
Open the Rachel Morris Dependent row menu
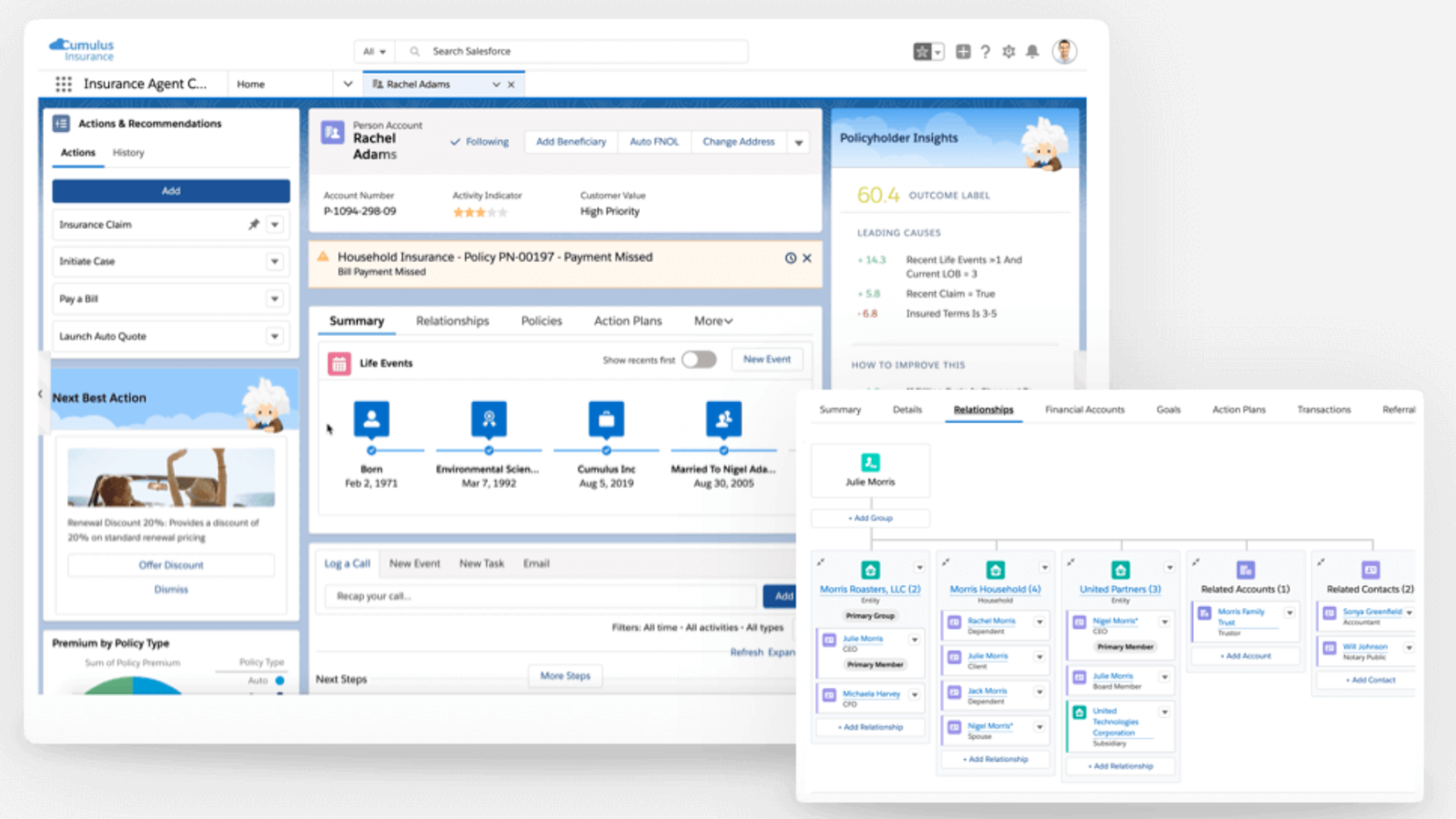coord(1040,623)
